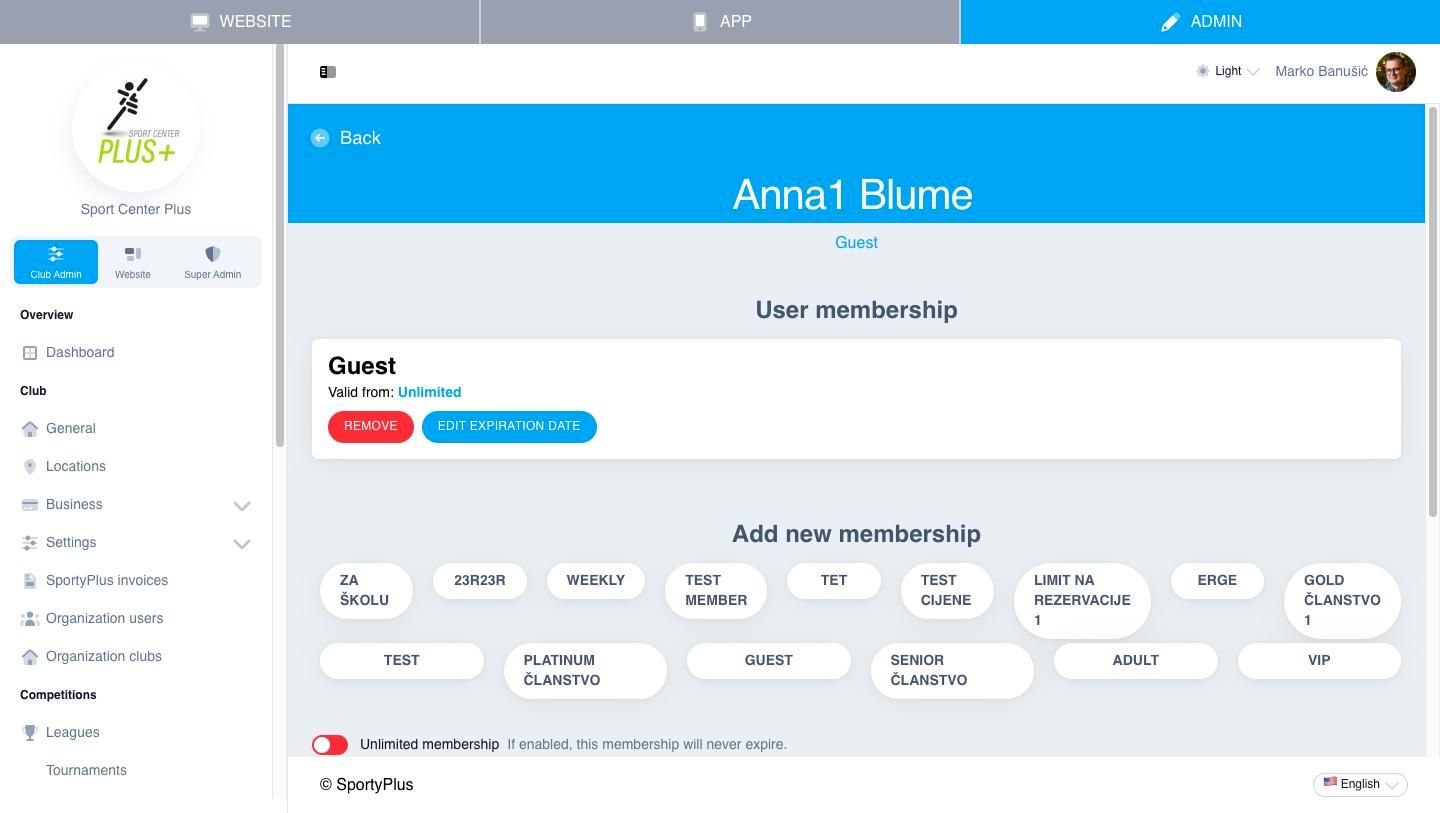Screen dimensions: 1440x813
Task: Click the user avatar photo
Action: coord(1396,72)
